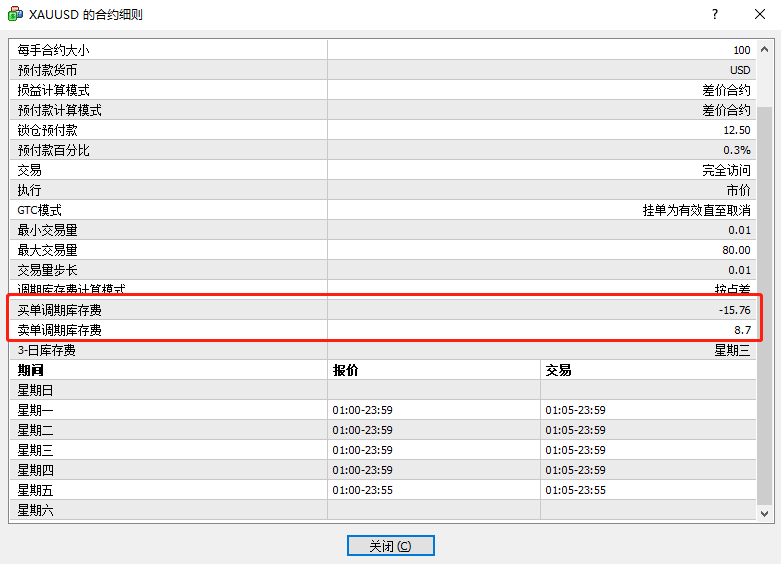Select the 锁仓预付款 row label
This screenshot has width=781, height=564.
coord(47,131)
